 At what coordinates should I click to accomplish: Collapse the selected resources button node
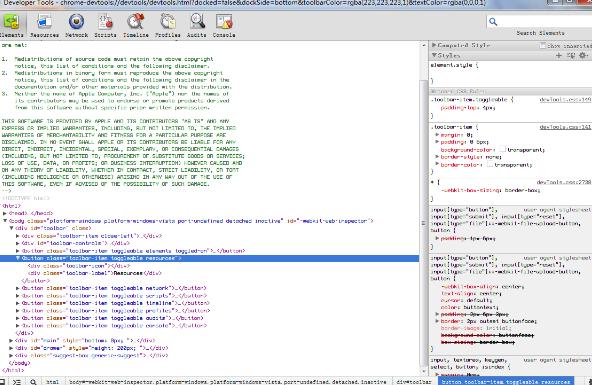[x=17, y=258]
